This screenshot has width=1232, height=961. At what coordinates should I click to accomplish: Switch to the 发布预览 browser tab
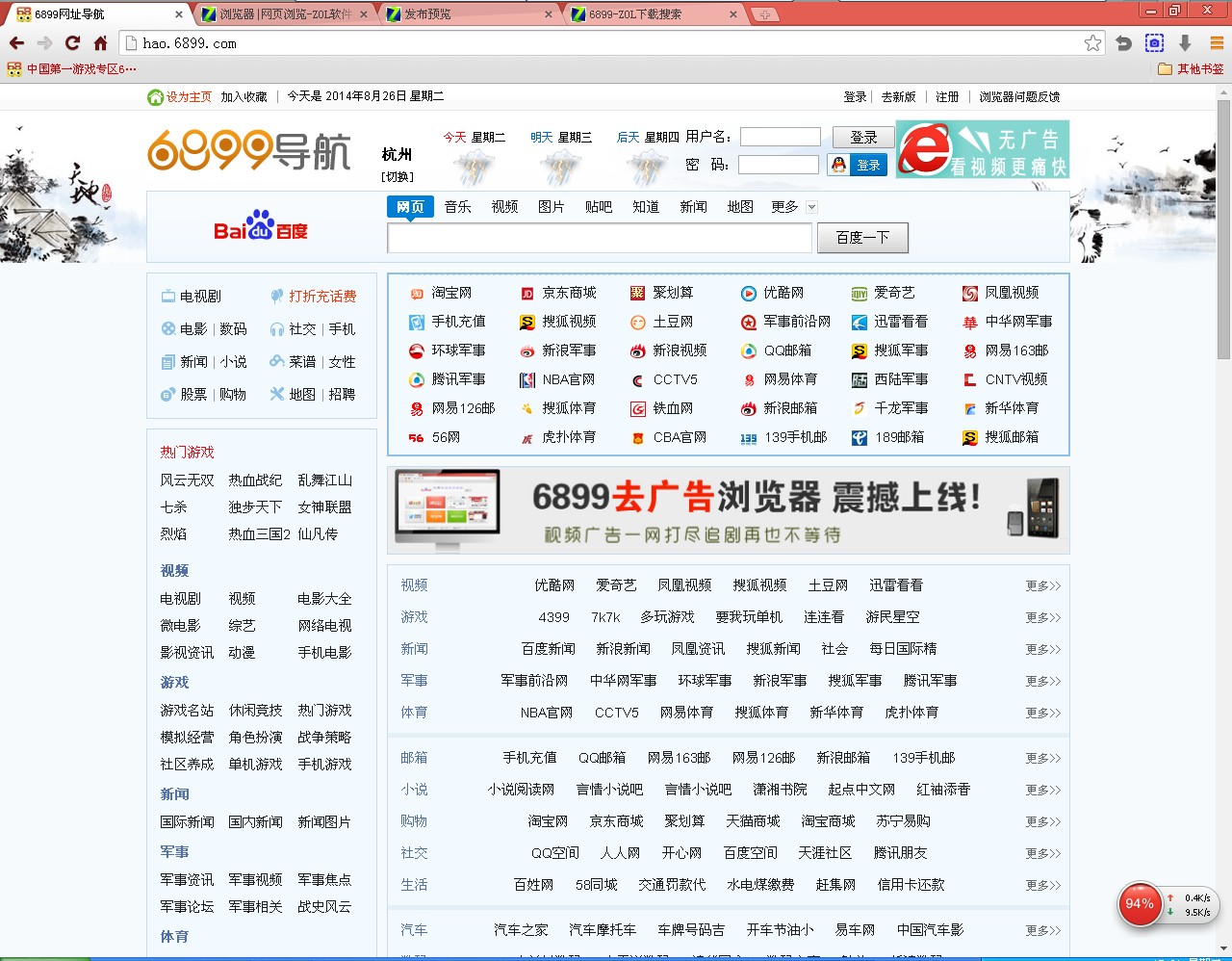(469, 14)
